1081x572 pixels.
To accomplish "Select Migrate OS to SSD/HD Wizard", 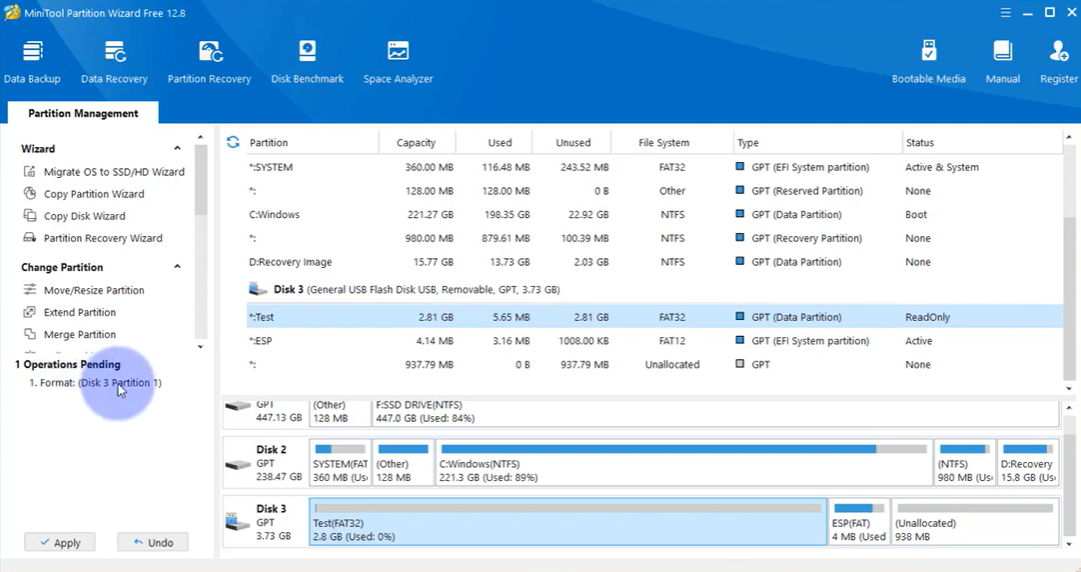I will coord(113,172).
